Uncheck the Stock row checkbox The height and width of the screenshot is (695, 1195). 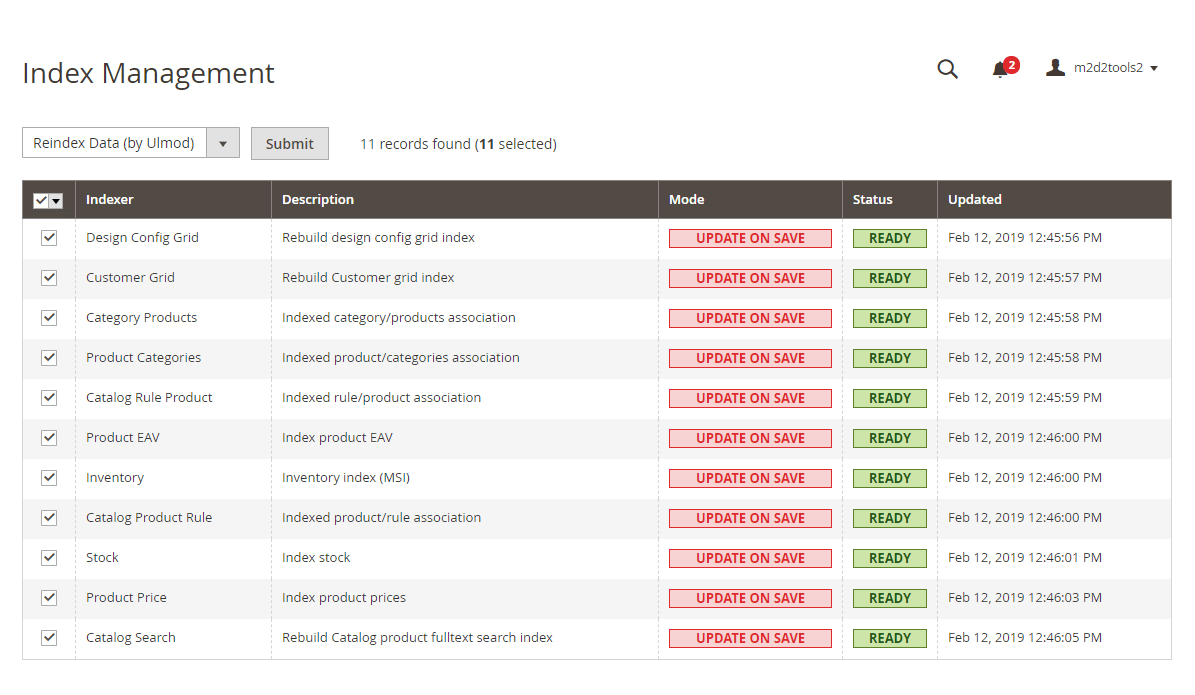coord(49,558)
